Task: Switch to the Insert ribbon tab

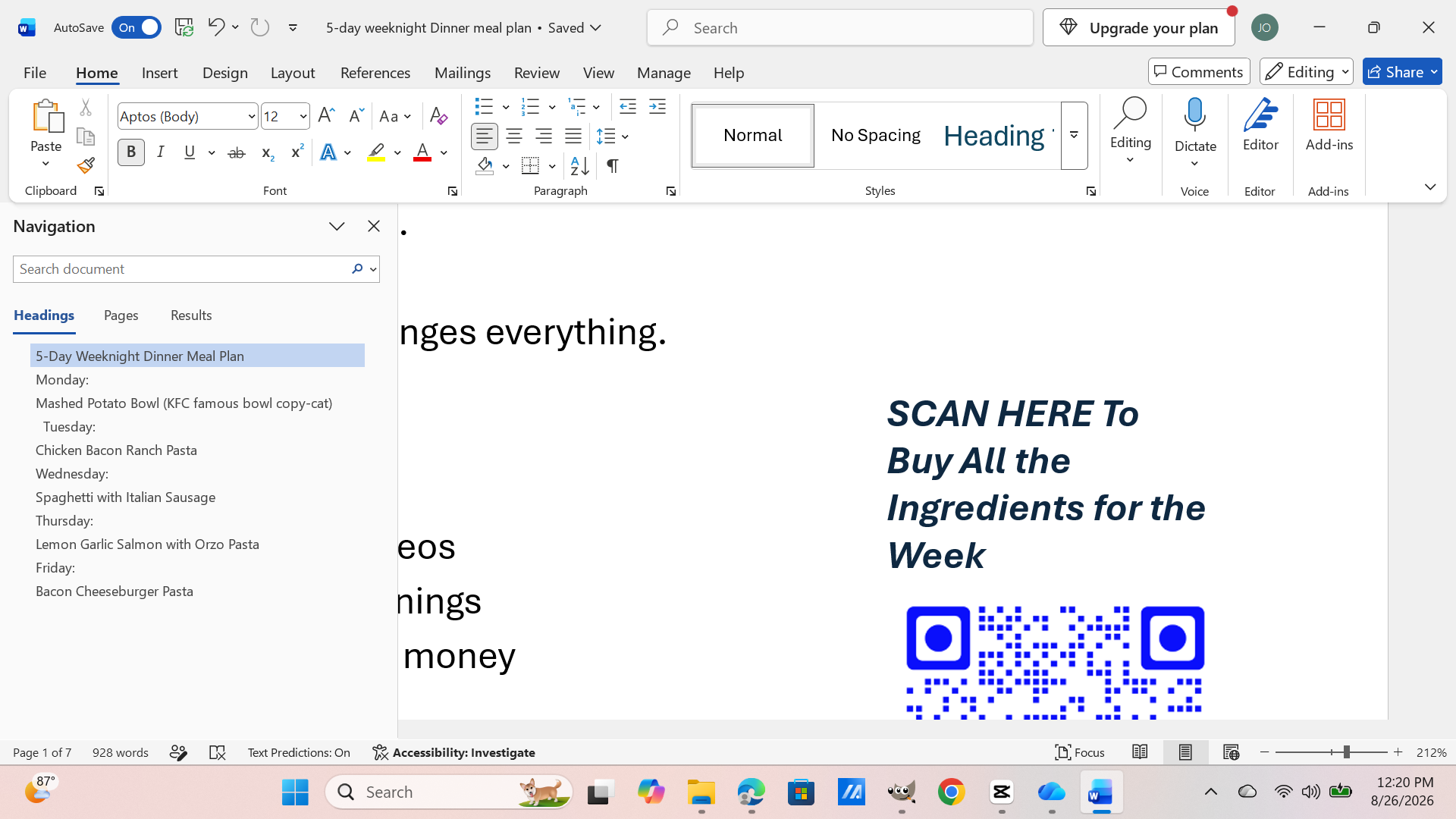Action: [159, 72]
